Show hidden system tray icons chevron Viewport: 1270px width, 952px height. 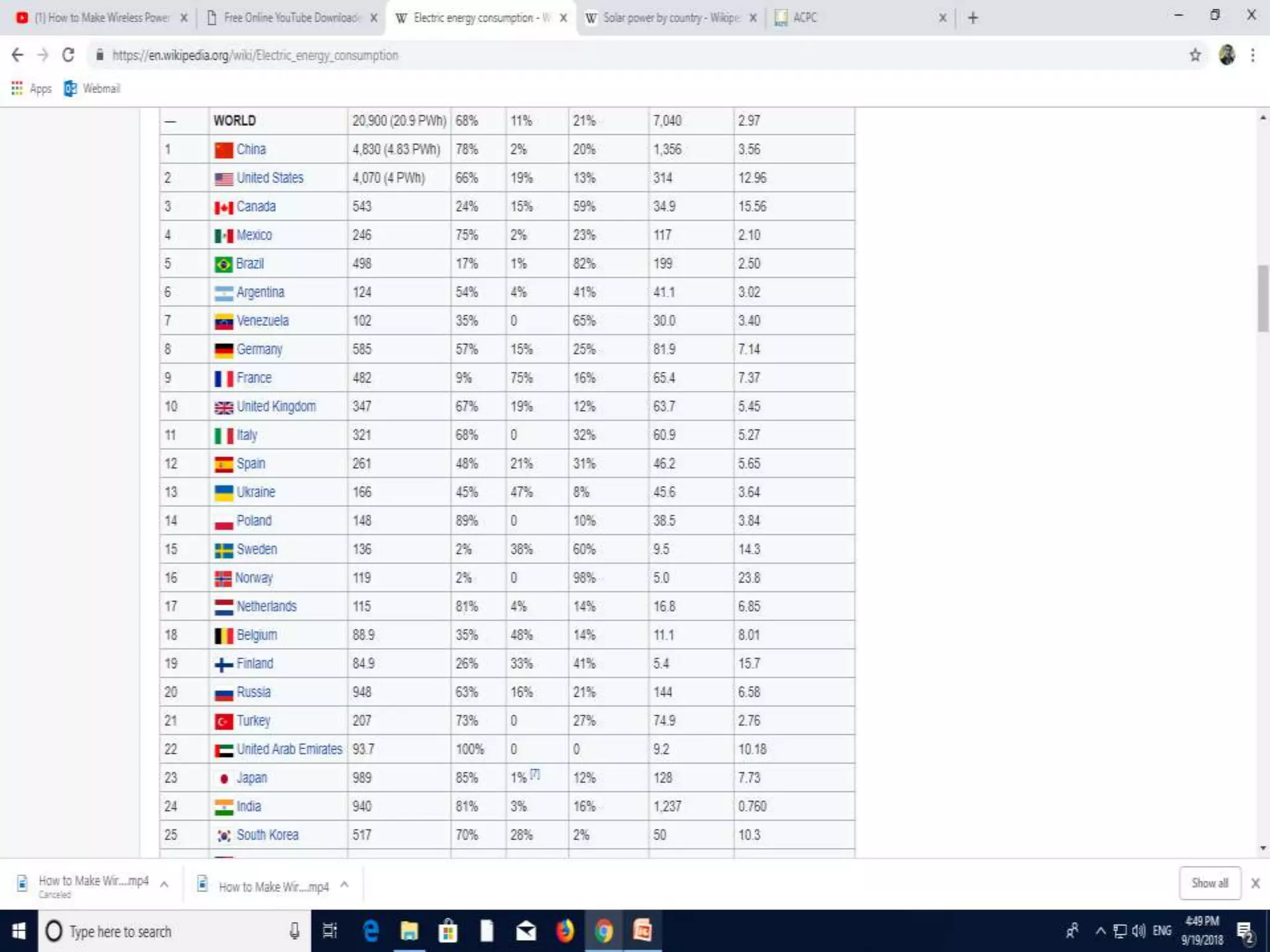[1100, 931]
